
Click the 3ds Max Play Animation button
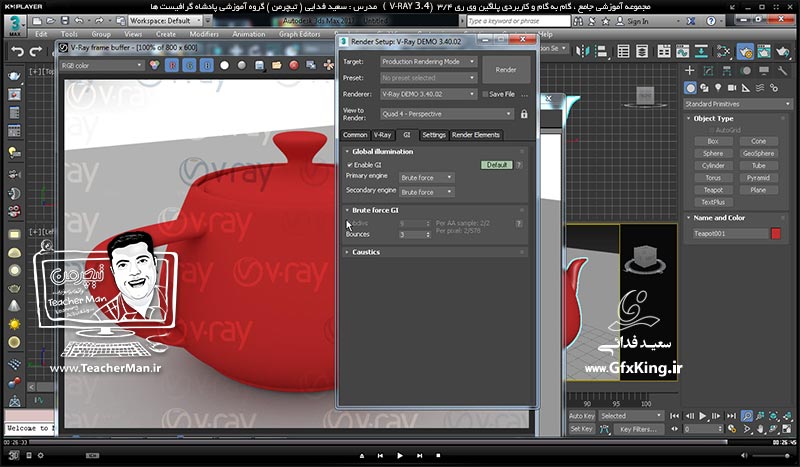click(x=703, y=416)
